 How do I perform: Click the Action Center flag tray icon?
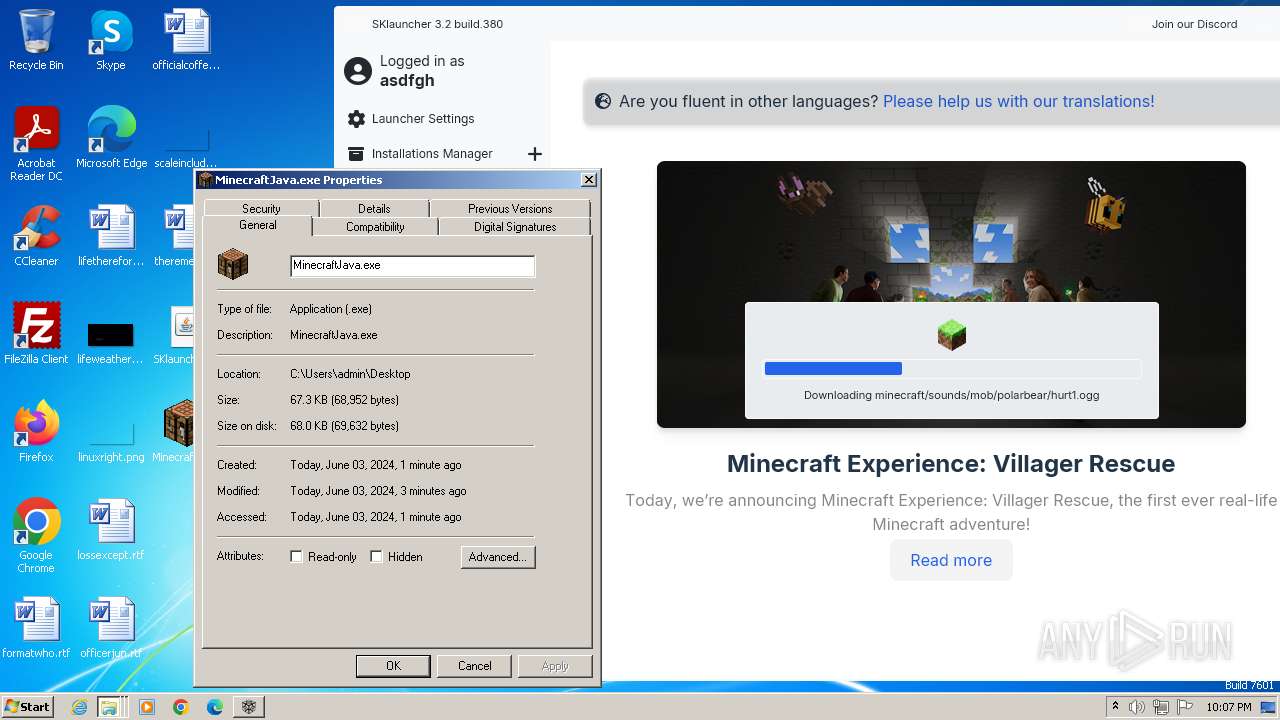click(x=1185, y=707)
